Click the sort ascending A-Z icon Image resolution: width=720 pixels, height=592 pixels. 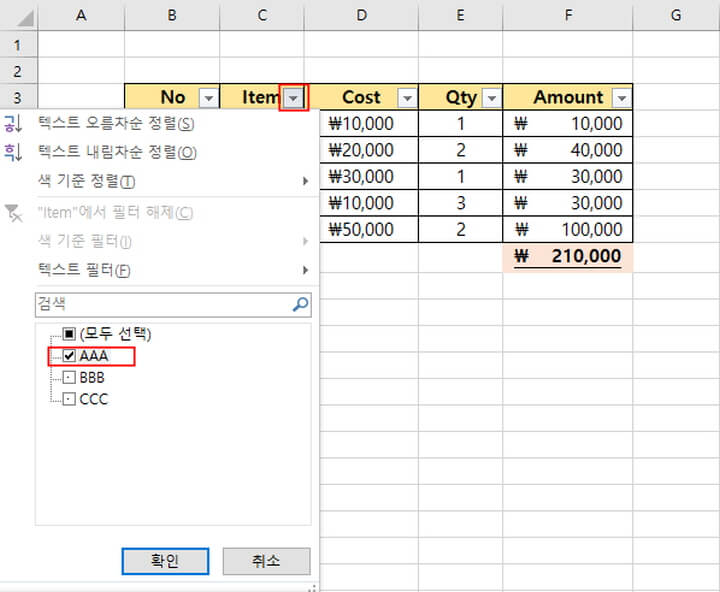(13, 124)
